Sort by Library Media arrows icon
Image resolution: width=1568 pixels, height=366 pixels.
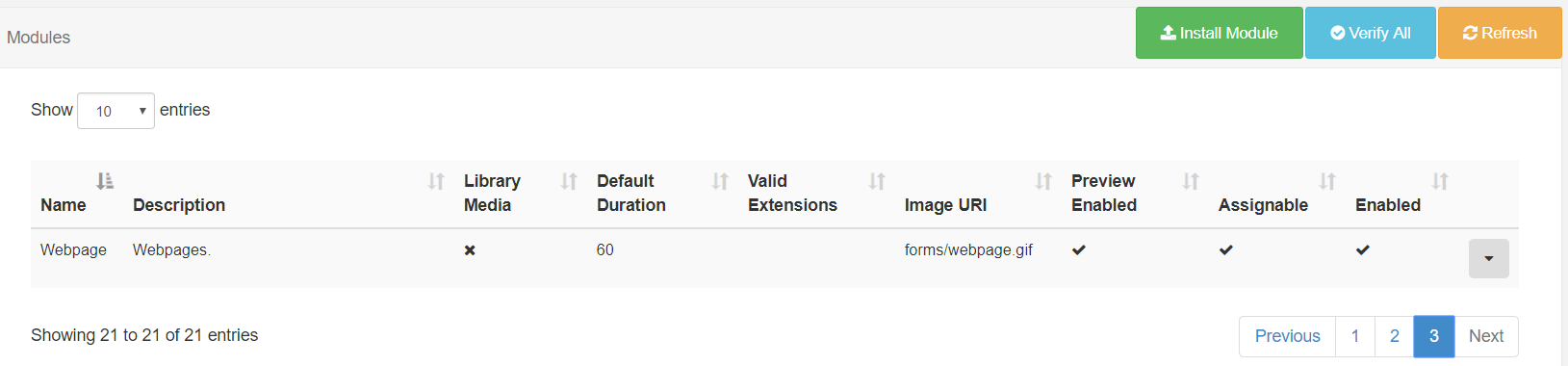[x=569, y=181]
